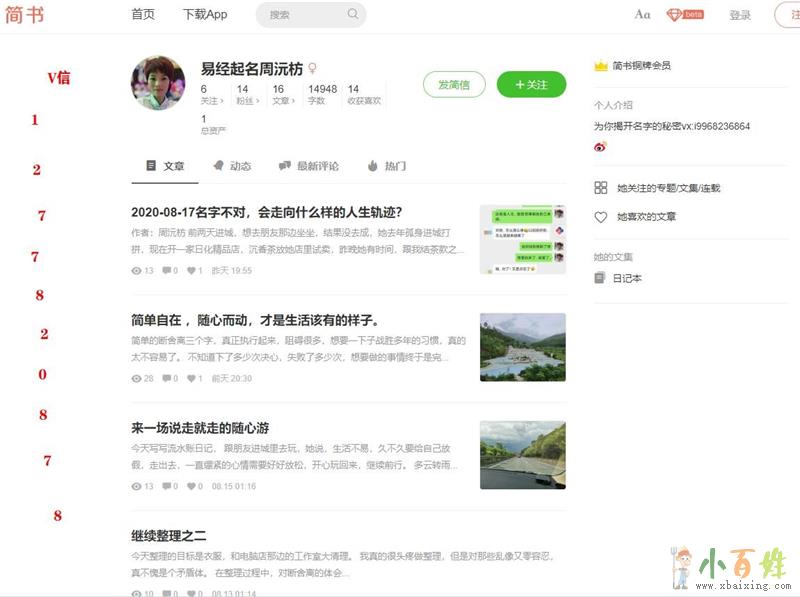Expand the 粉丝 count arrow

coord(259,101)
